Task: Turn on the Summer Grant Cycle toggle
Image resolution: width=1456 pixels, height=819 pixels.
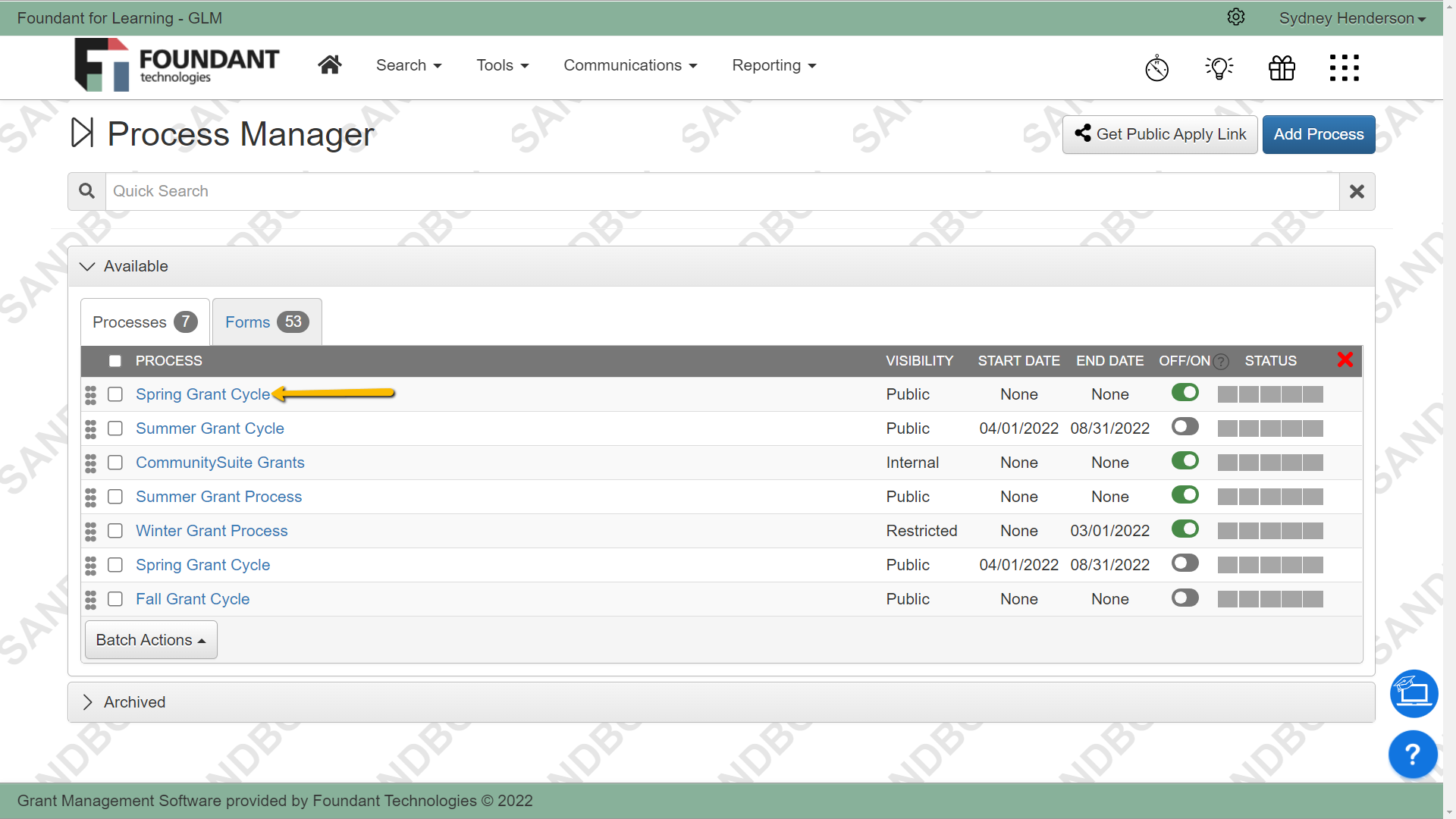Action: point(1185,427)
